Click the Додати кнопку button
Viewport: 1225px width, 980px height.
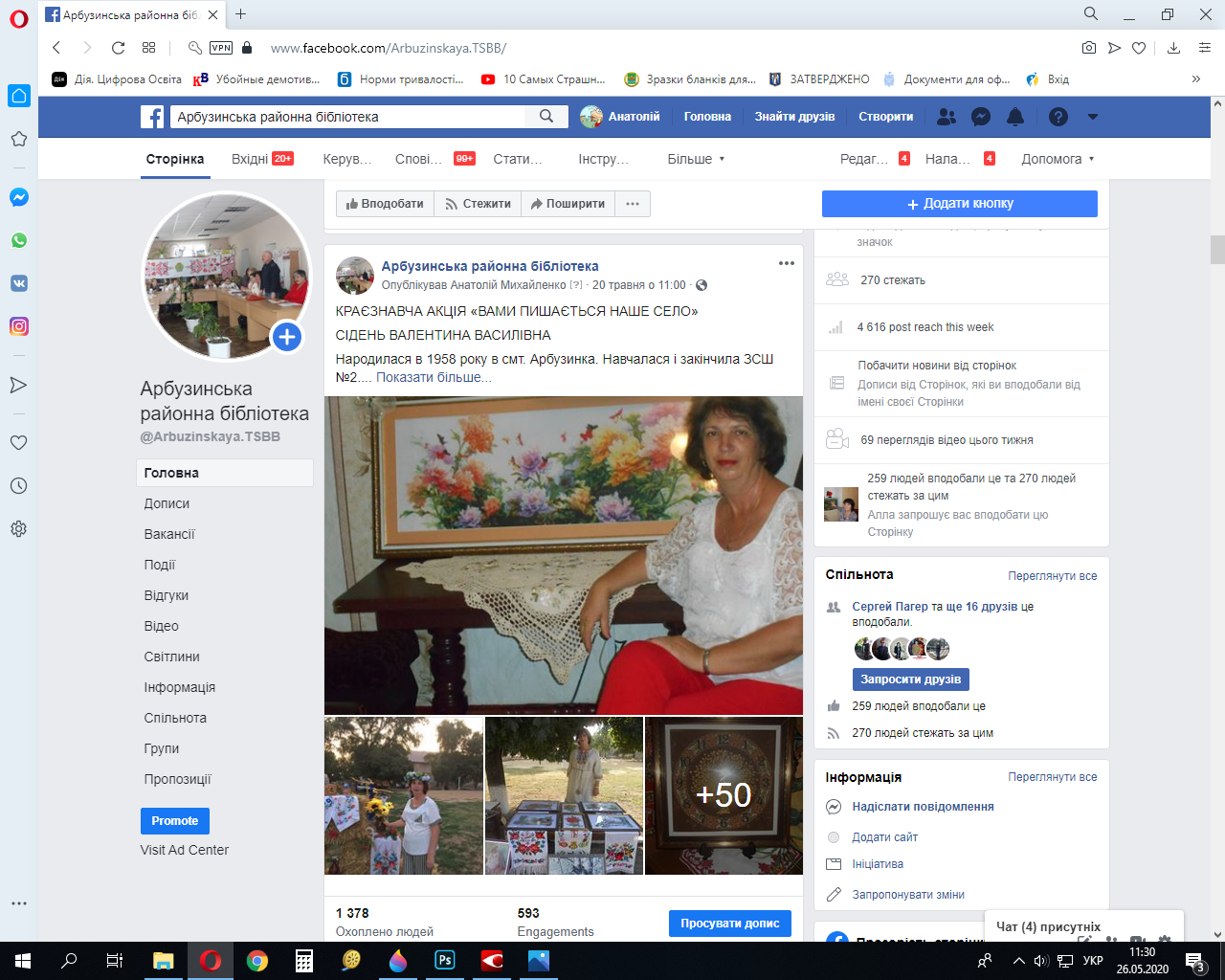point(959,204)
